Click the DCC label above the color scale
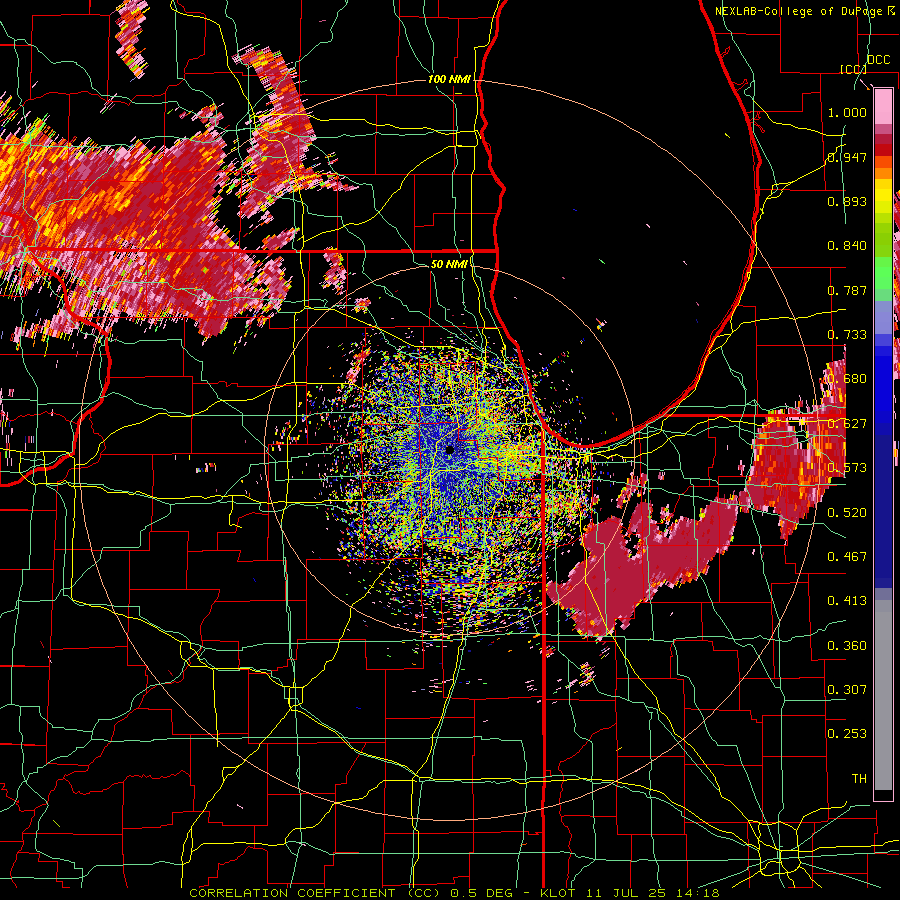The height and width of the screenshot is (900, 900). 878,60
